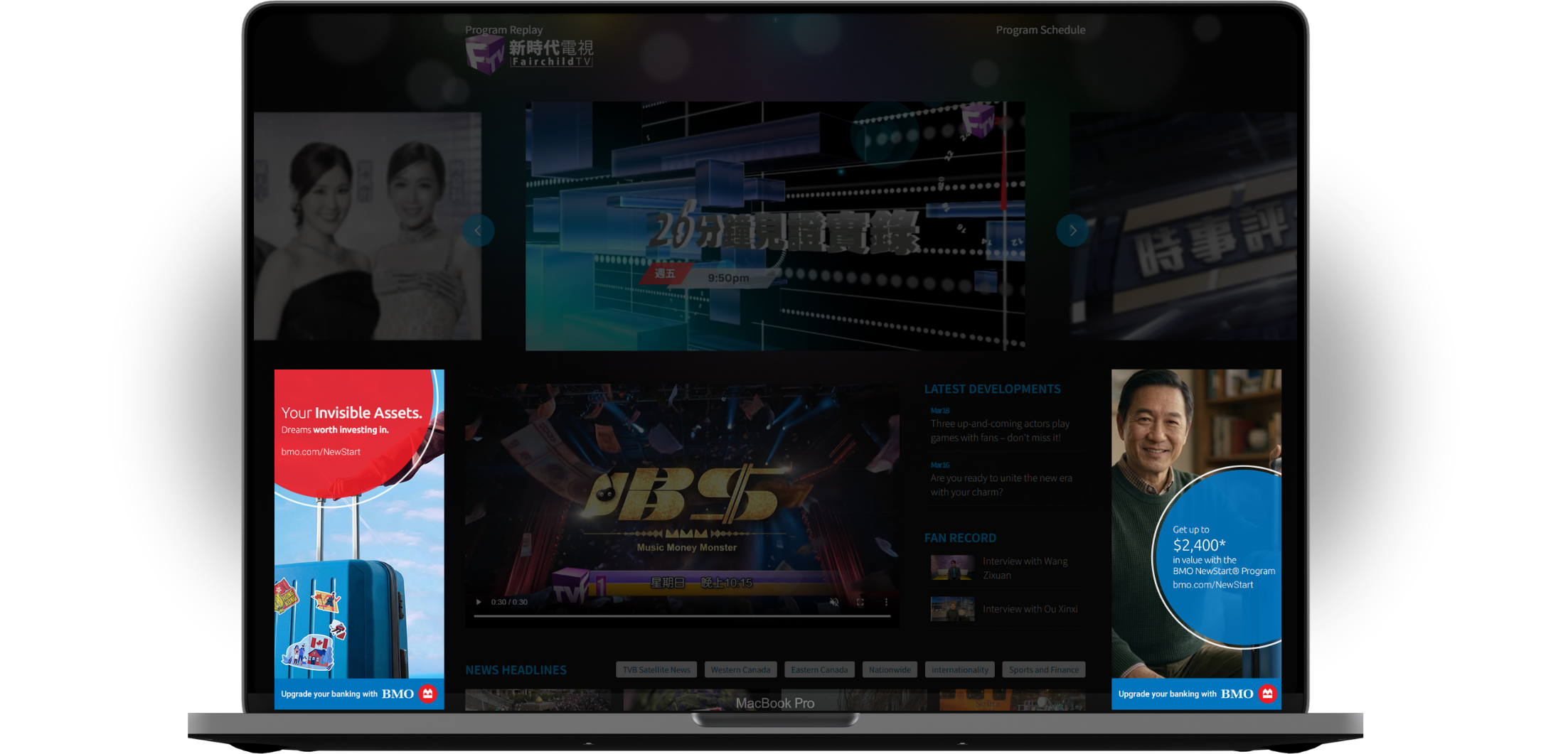1568x754 pixels.
Task: Open article about up-and-coming actors games
Action: coord(1001,431)
